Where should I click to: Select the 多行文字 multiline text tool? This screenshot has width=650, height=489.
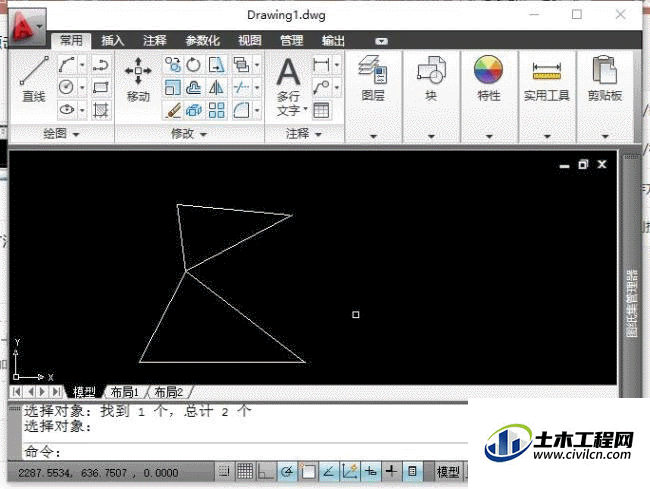289,86
